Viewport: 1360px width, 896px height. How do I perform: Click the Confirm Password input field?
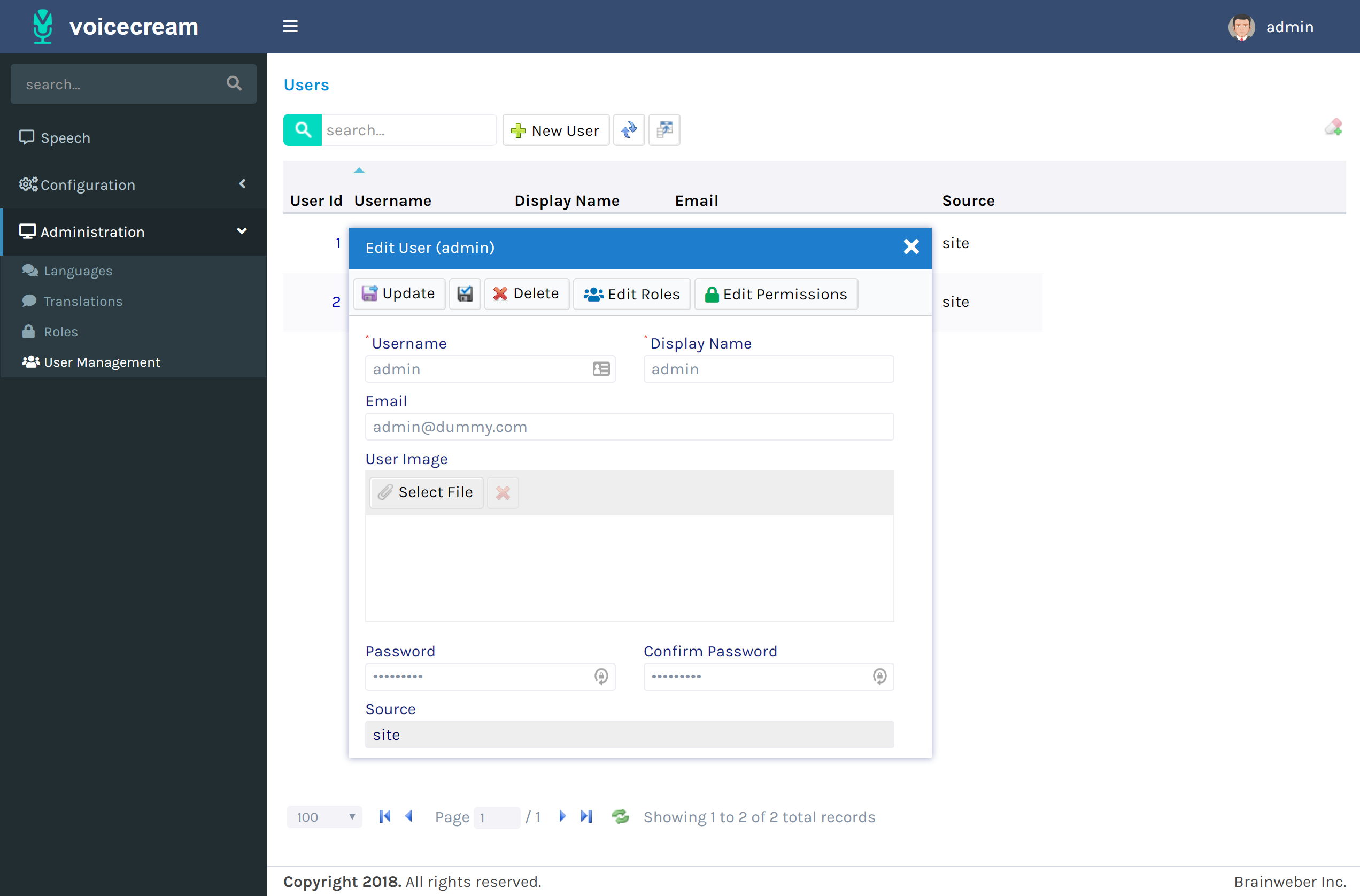(769, 677)
